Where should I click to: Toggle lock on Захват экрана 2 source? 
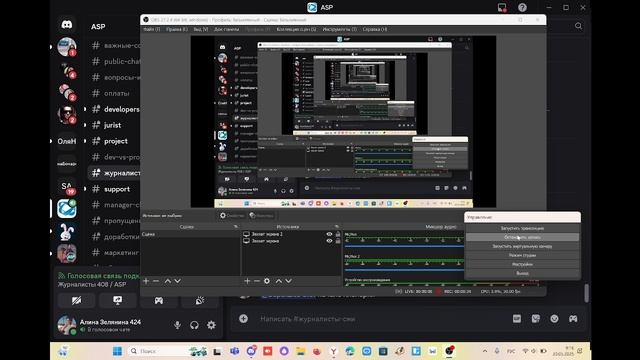[338, 234]
